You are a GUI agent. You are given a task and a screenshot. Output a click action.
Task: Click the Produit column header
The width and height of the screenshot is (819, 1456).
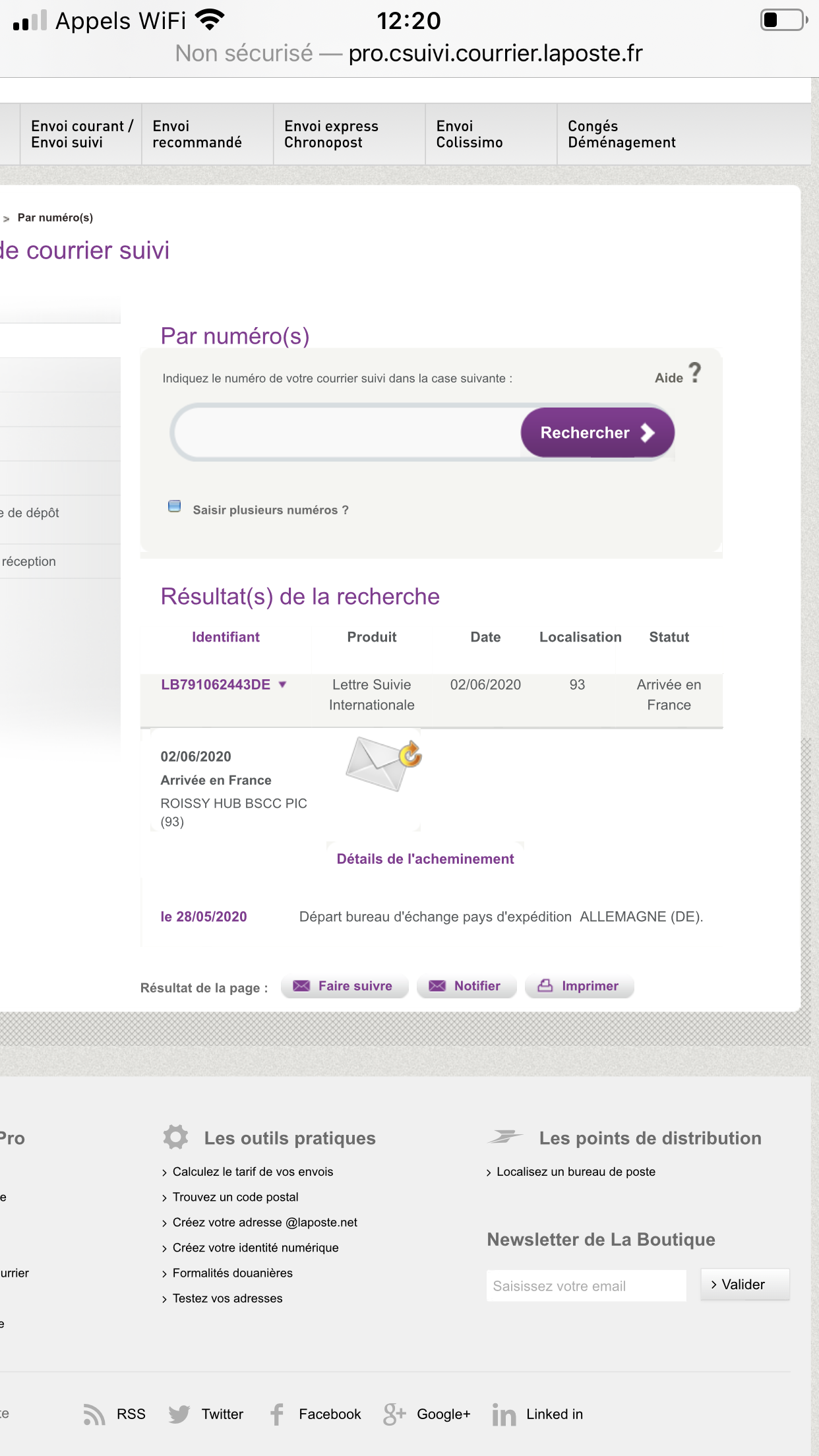(372, 637)
